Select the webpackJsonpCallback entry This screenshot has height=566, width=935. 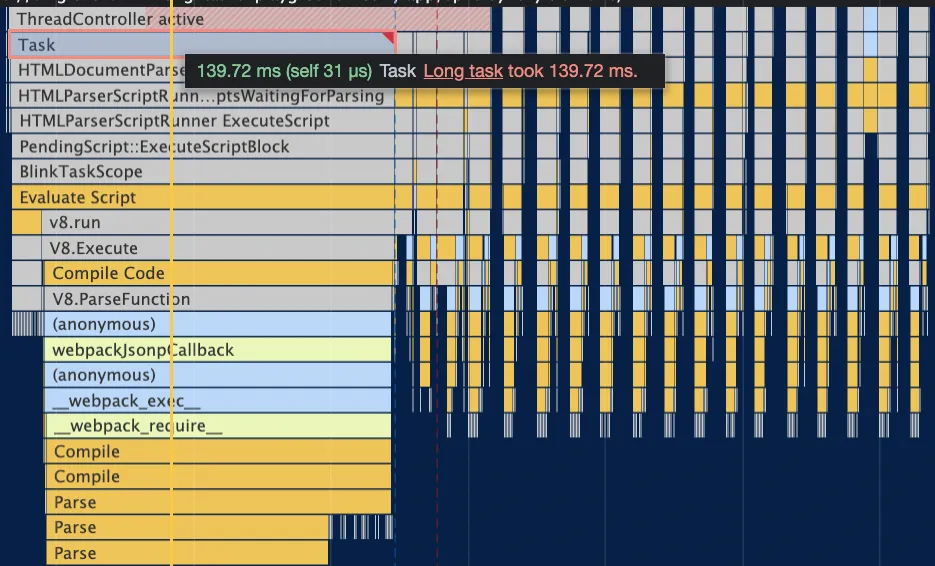click(x=218, y=350)
